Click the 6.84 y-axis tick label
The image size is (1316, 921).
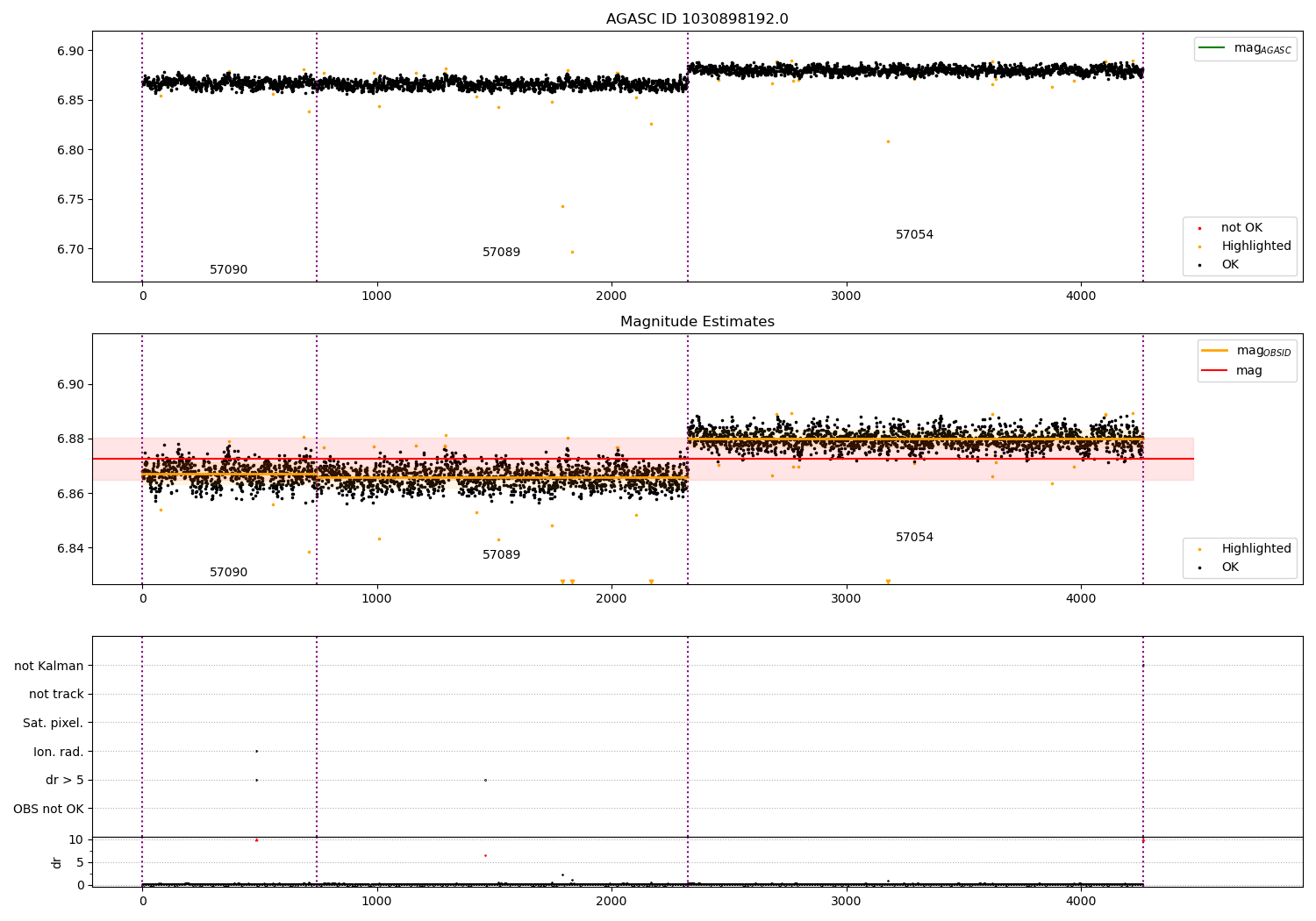tap(69, 549)
